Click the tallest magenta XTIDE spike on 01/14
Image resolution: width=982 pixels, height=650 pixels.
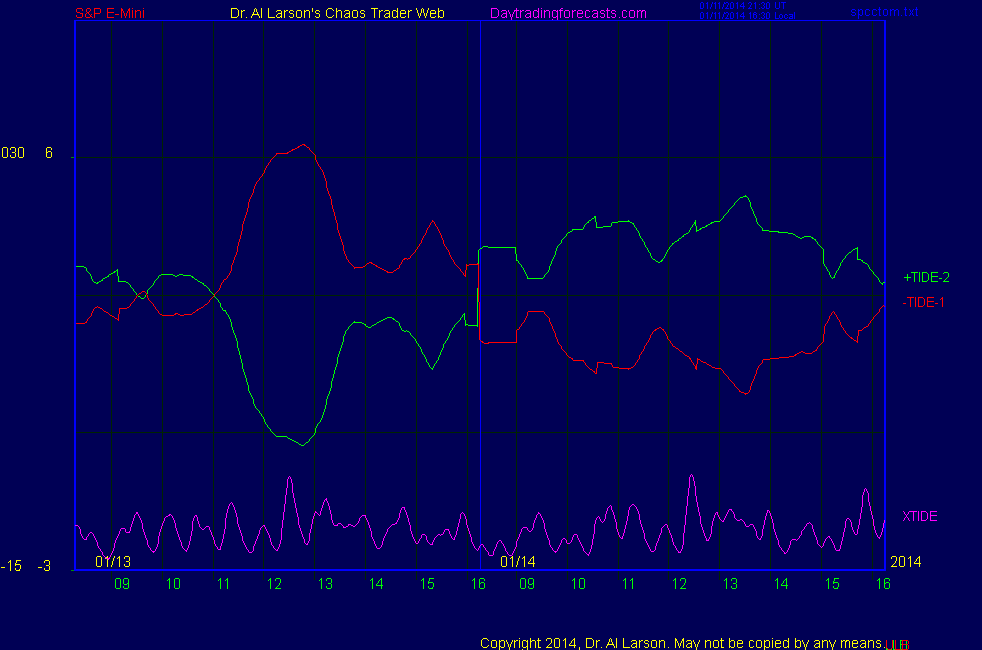[x=690, y=477]
